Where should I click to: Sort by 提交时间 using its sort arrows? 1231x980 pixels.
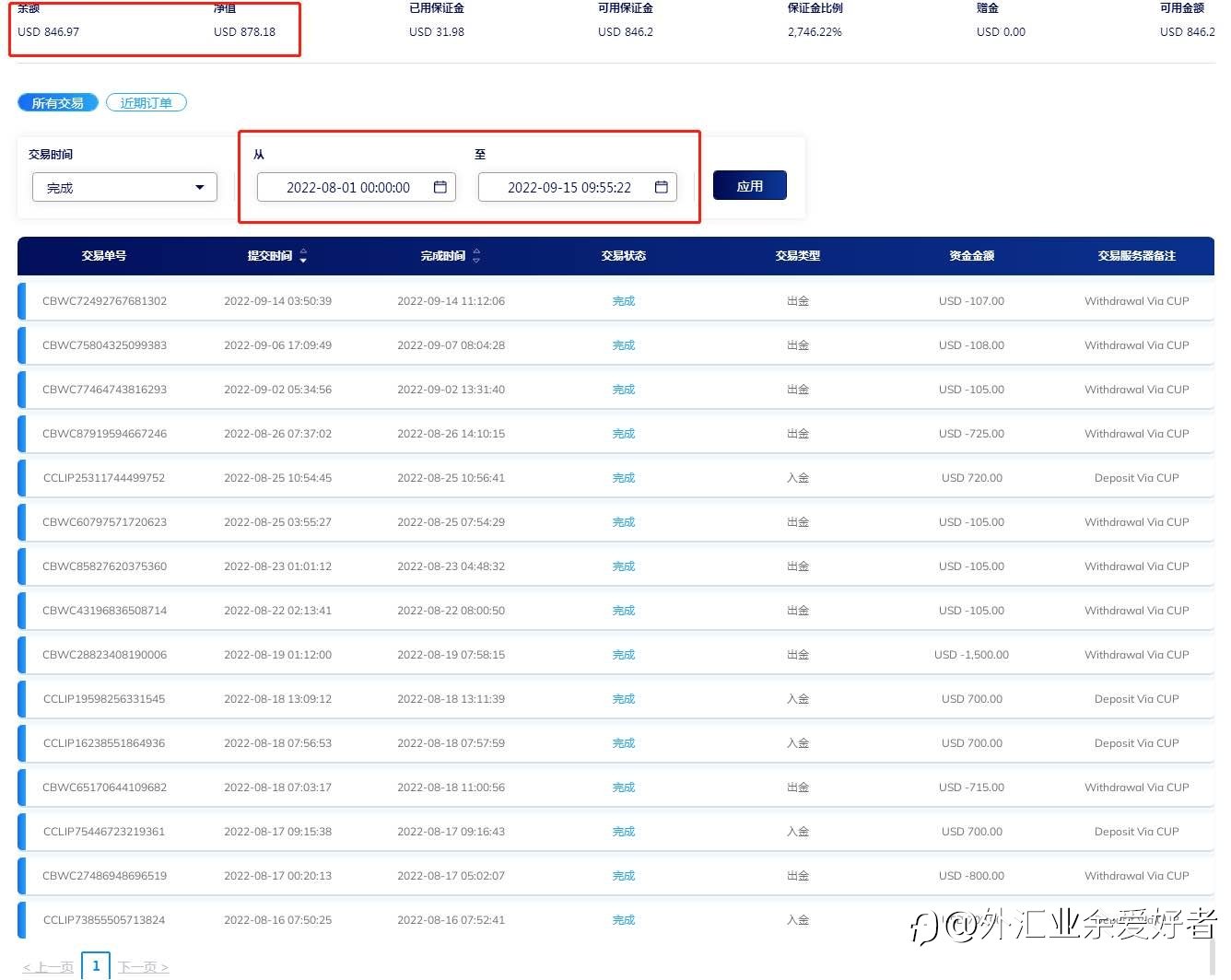click(x=303, y=256)
